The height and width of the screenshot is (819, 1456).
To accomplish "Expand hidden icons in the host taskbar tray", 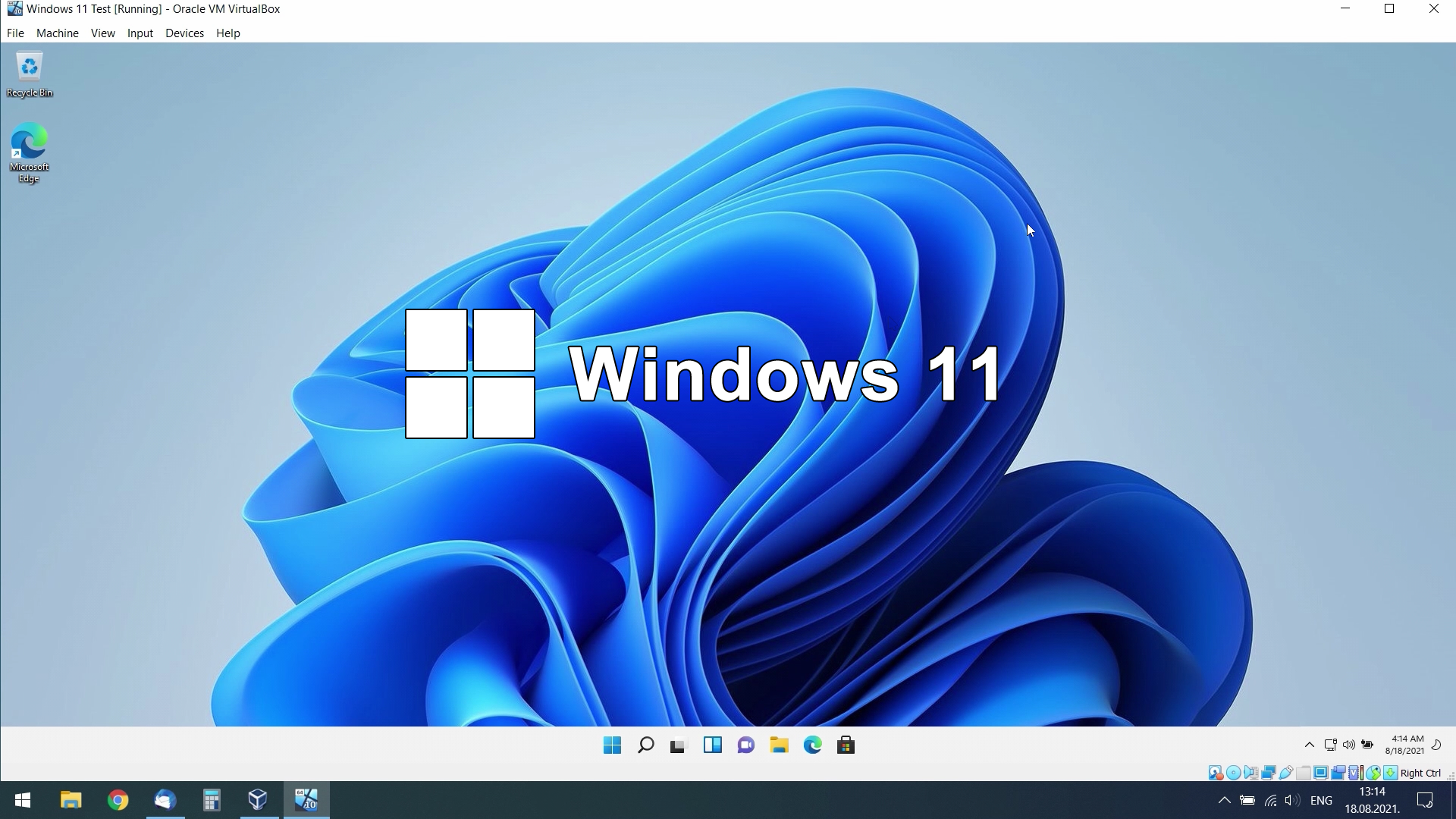I will coord(1225,799).
